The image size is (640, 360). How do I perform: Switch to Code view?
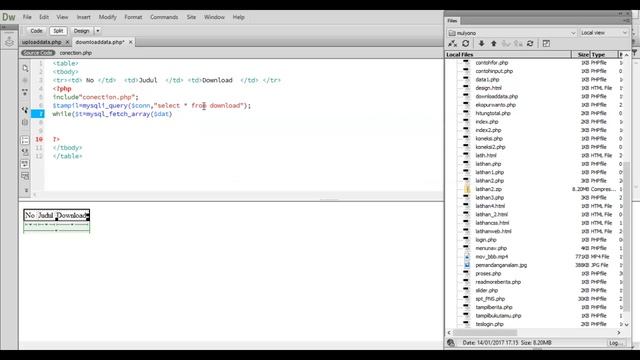(x=36, y=31)
